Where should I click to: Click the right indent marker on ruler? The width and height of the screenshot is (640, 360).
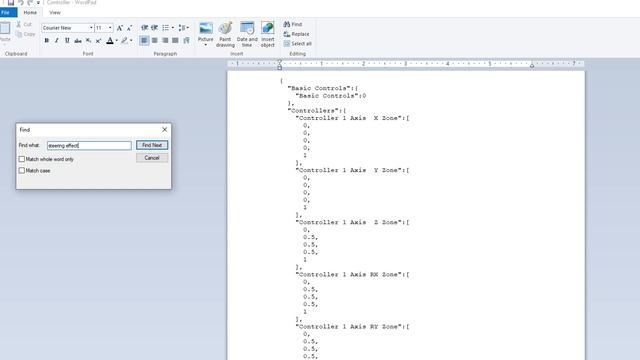point(532,65)
